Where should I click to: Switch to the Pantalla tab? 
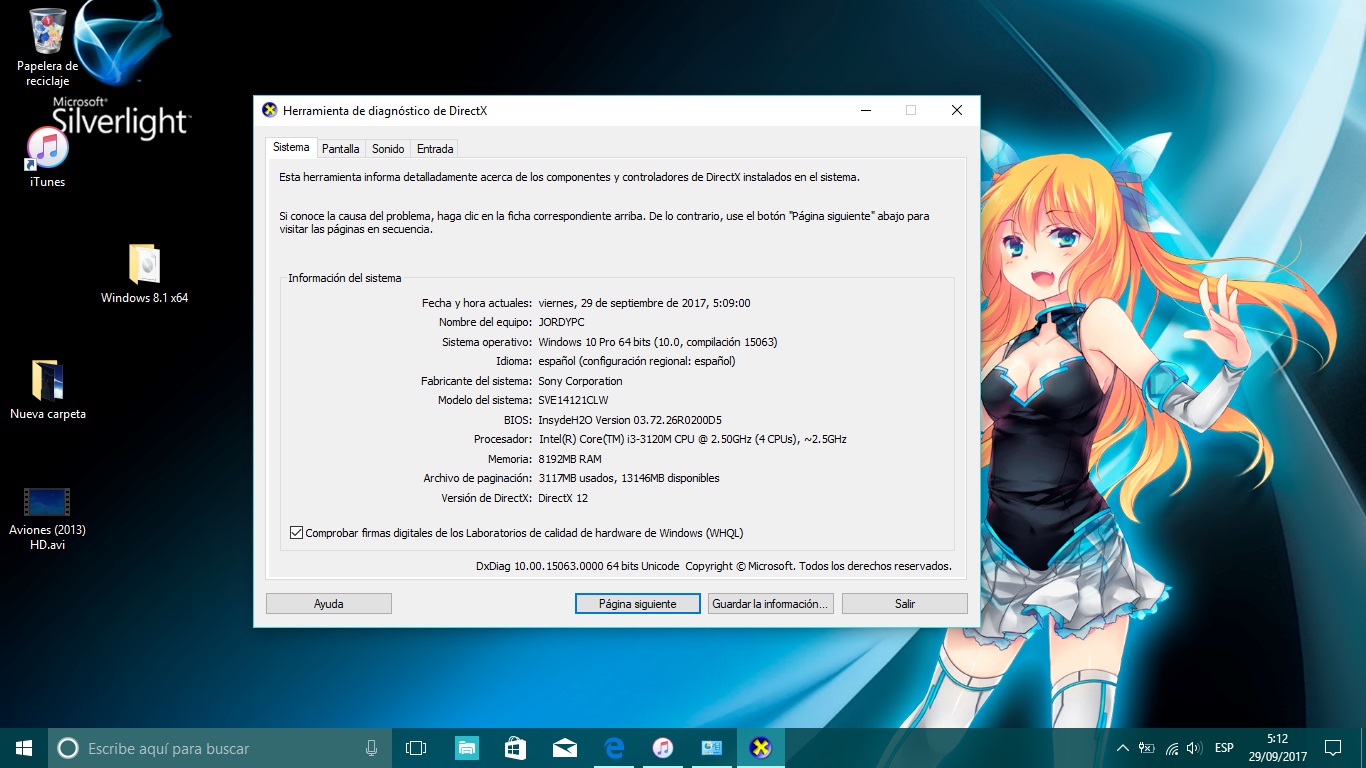(341, 148)
